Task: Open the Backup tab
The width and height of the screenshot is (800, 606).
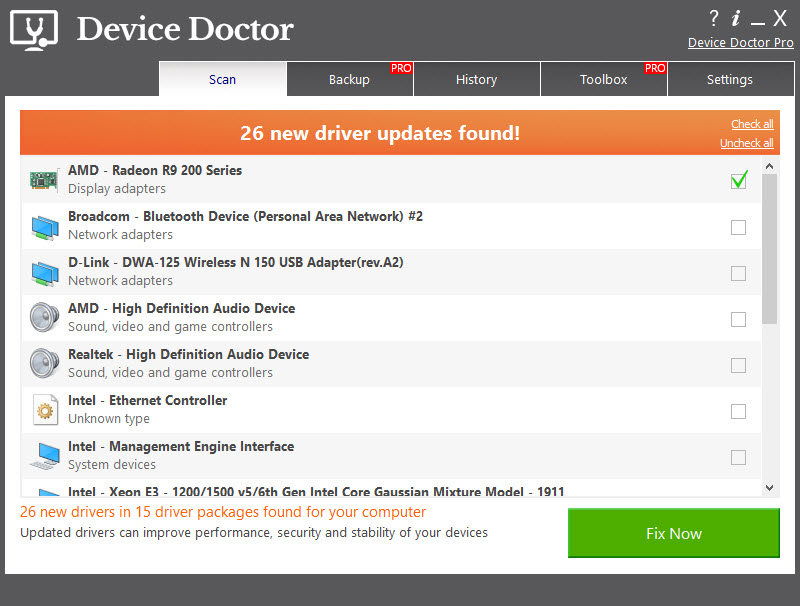Action: [349, 79]
